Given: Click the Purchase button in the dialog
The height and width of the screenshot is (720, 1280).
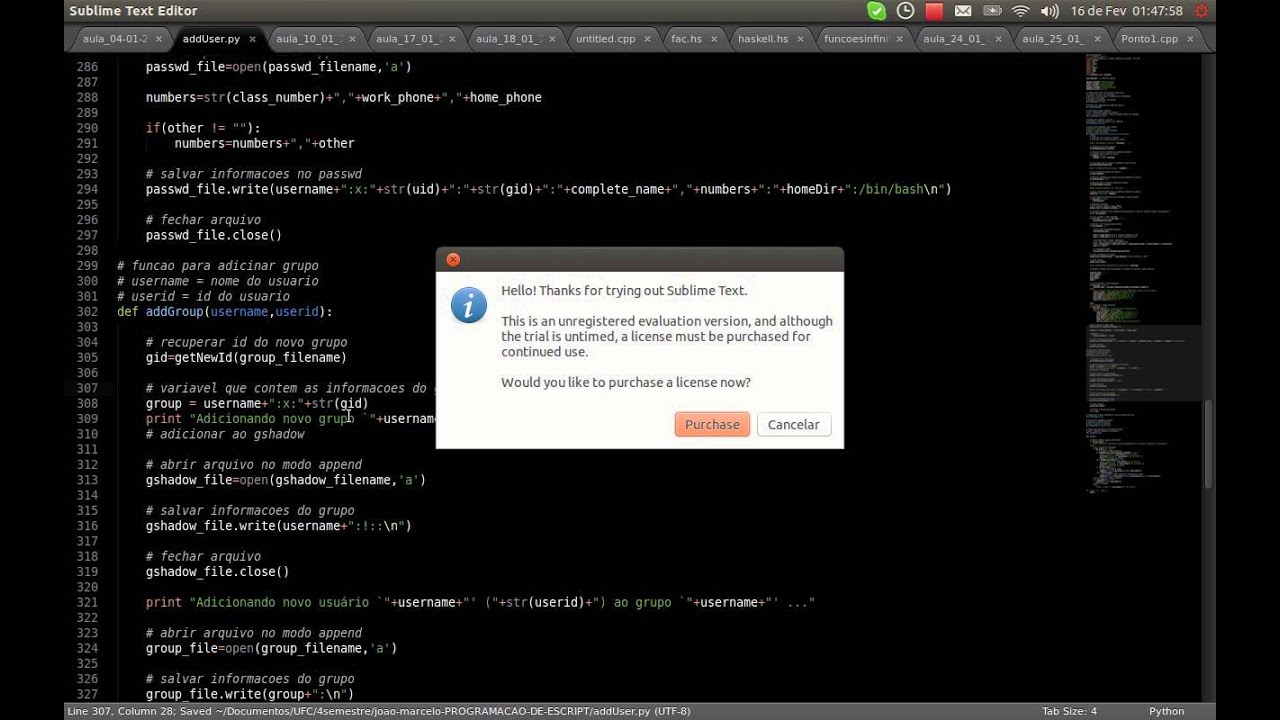Looking at the screenshot, I should point(712,424).
